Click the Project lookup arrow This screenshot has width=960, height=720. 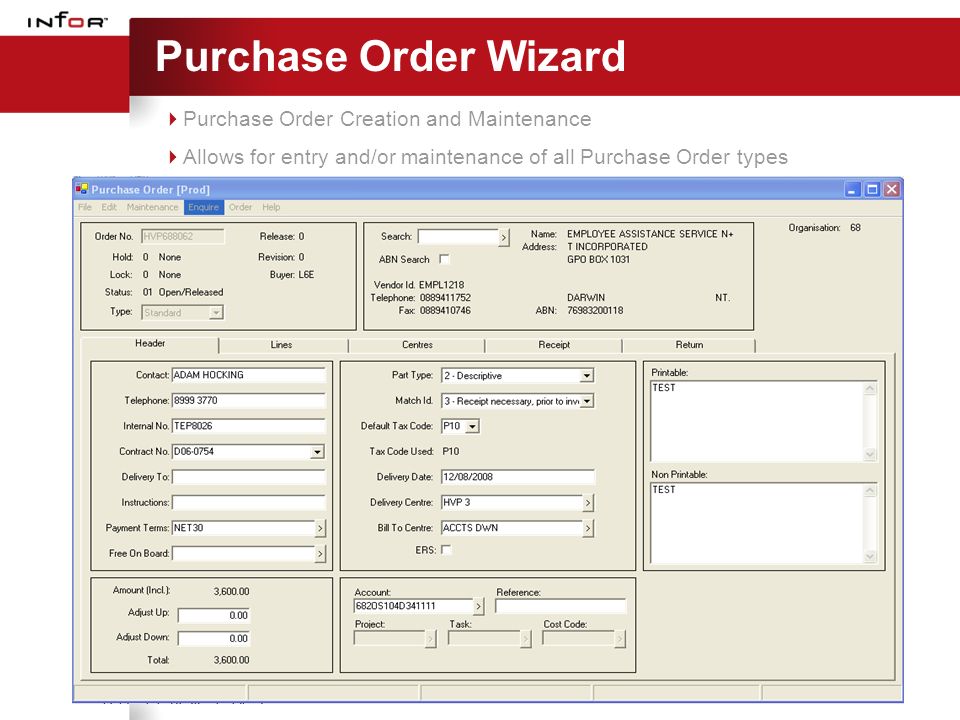[430, 639]
